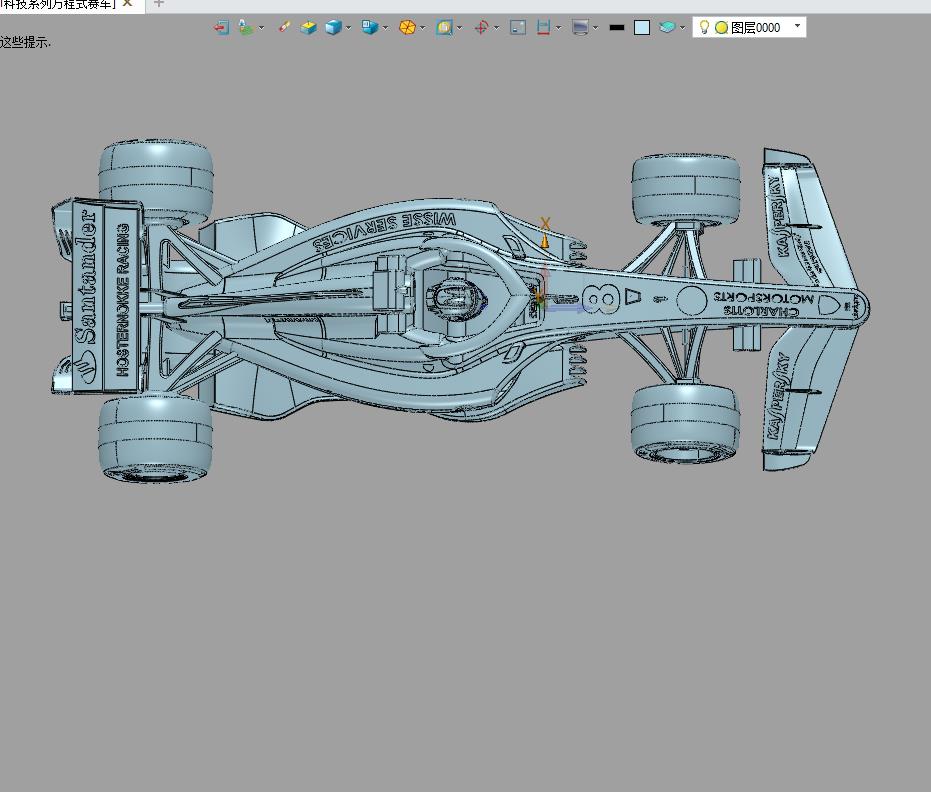Toggle the yellow circle layer status indicator
Viewport: 931px width, 792px height.
721,28
